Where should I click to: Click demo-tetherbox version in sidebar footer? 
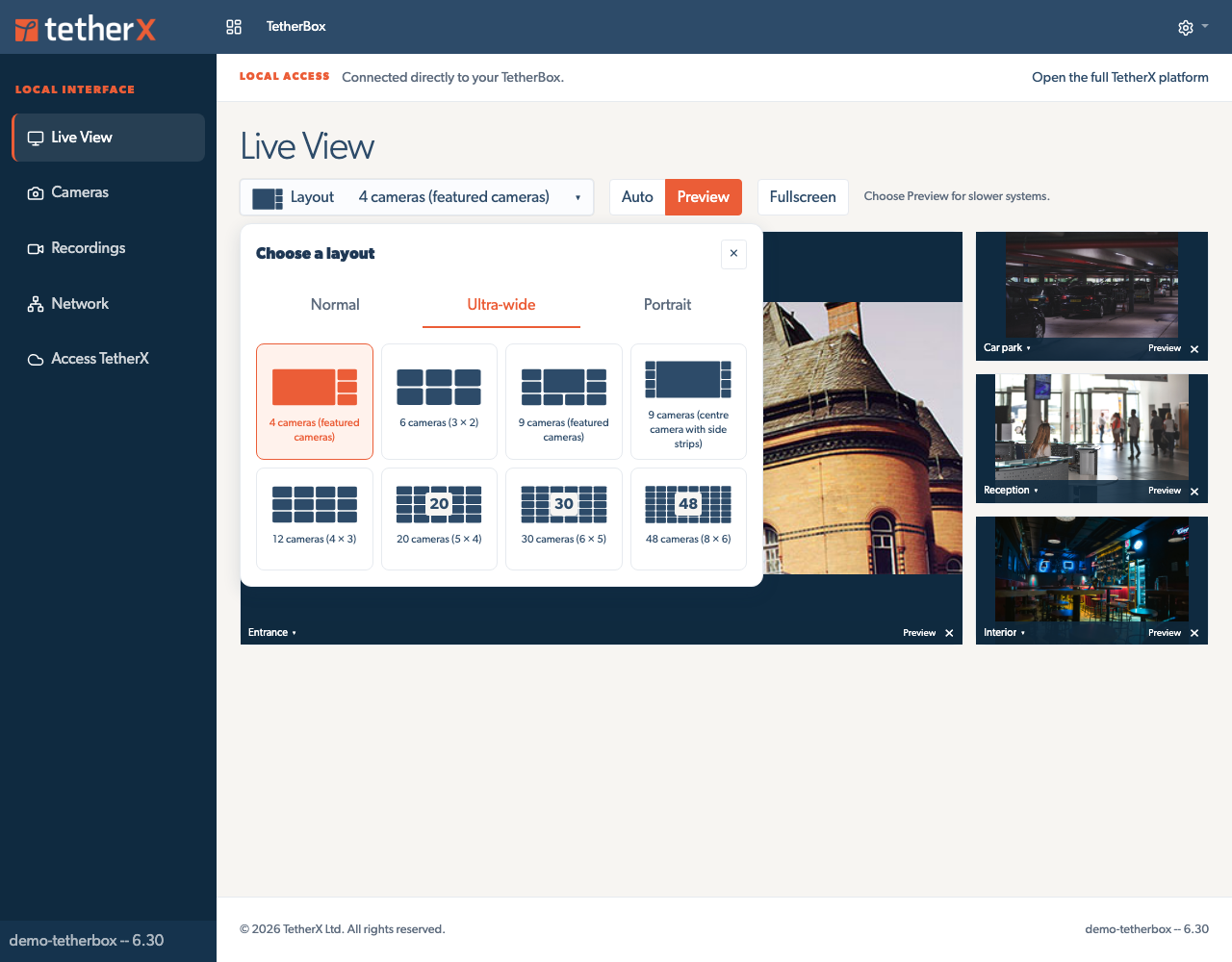coord(87,941)
